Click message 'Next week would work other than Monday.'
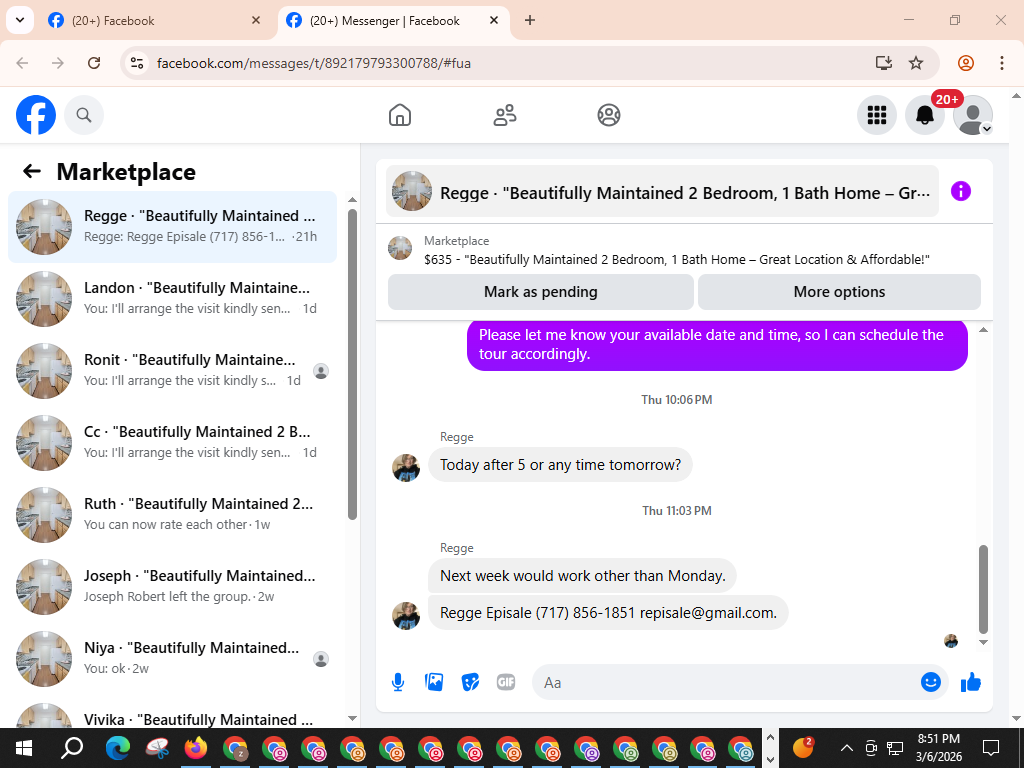1024x768 pixels. pyautogui.click(x=583, y=575)
